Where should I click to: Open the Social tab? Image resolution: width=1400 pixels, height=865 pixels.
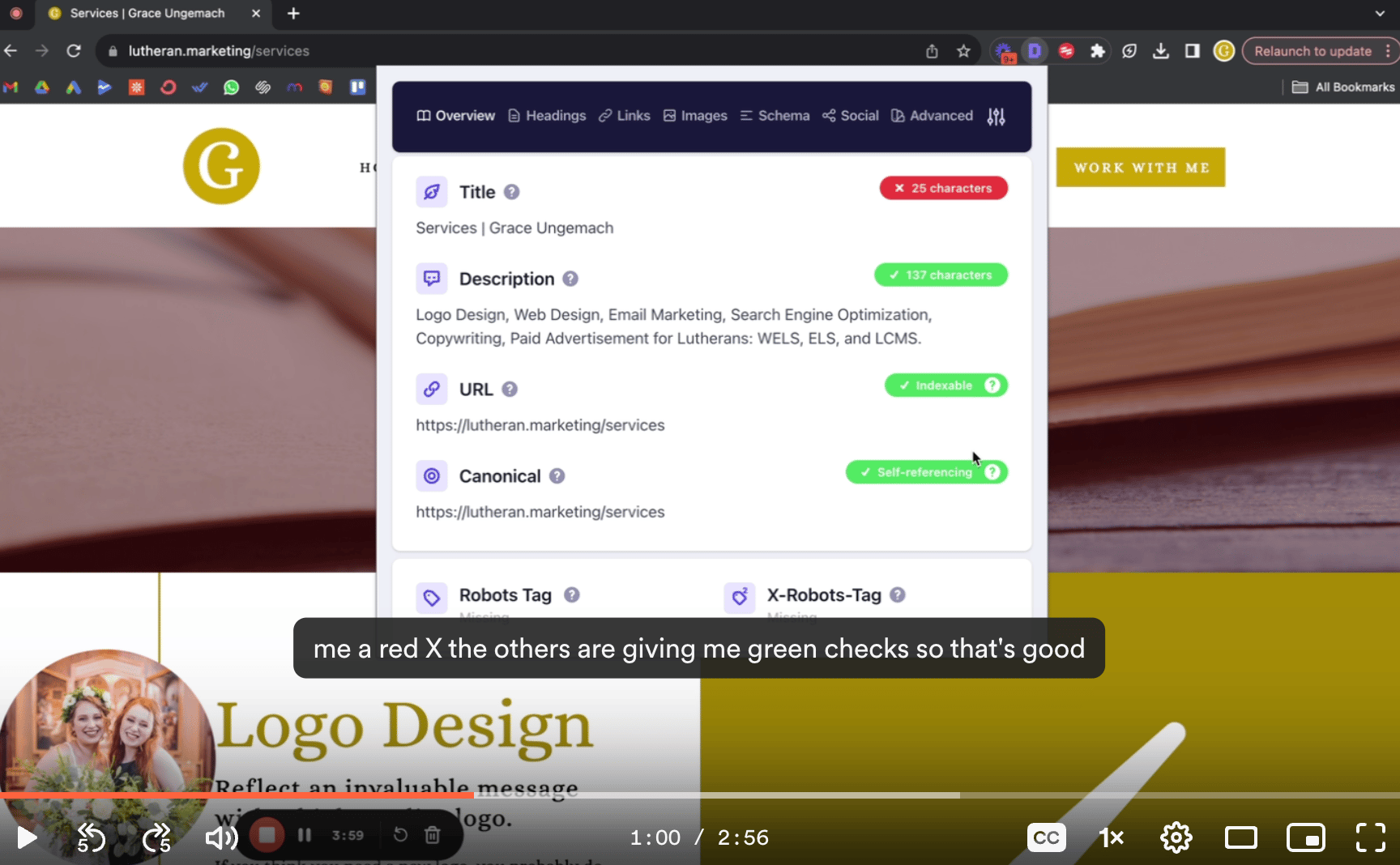coord(851,116)
